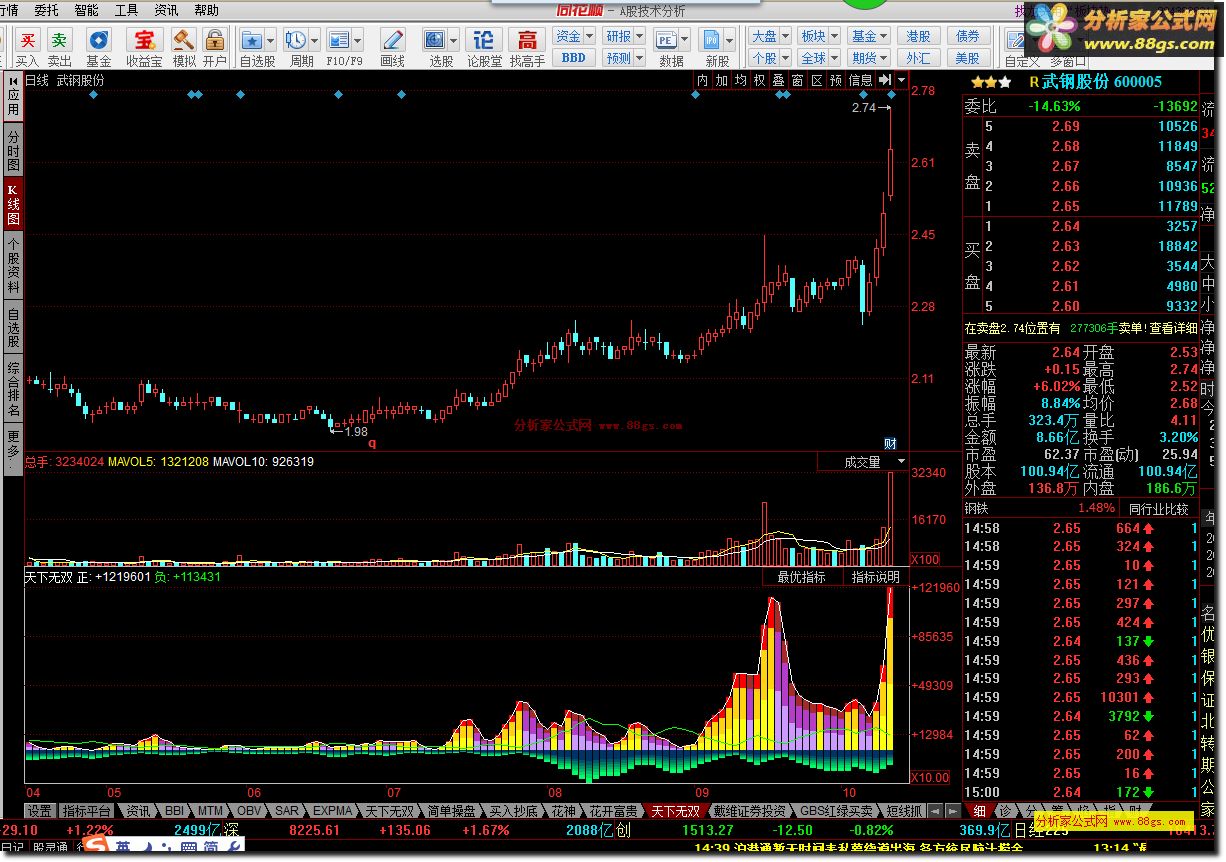Toggle 加 chart option button
The height and width of the screenshot is (862, 1226).
(x=721, y=80)
